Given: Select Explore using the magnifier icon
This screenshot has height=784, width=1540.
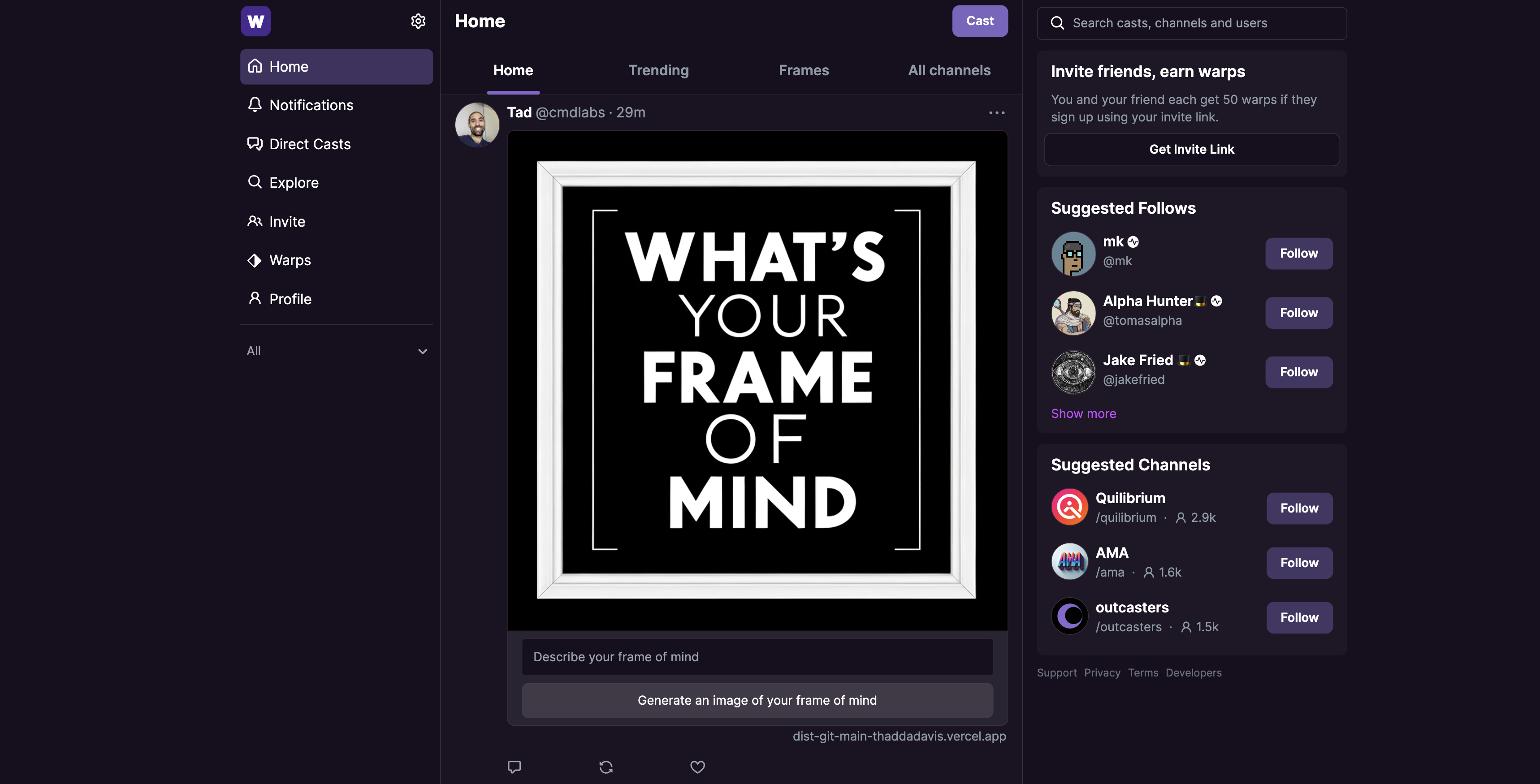Looking at the screenshot, I should (x=255, y=182).
